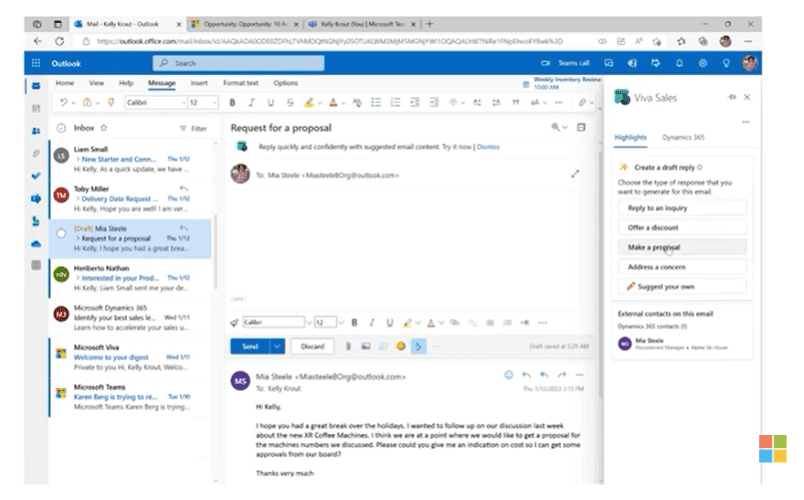
Task: Click the undo arrow in ribbon
Action: point(63,103)
